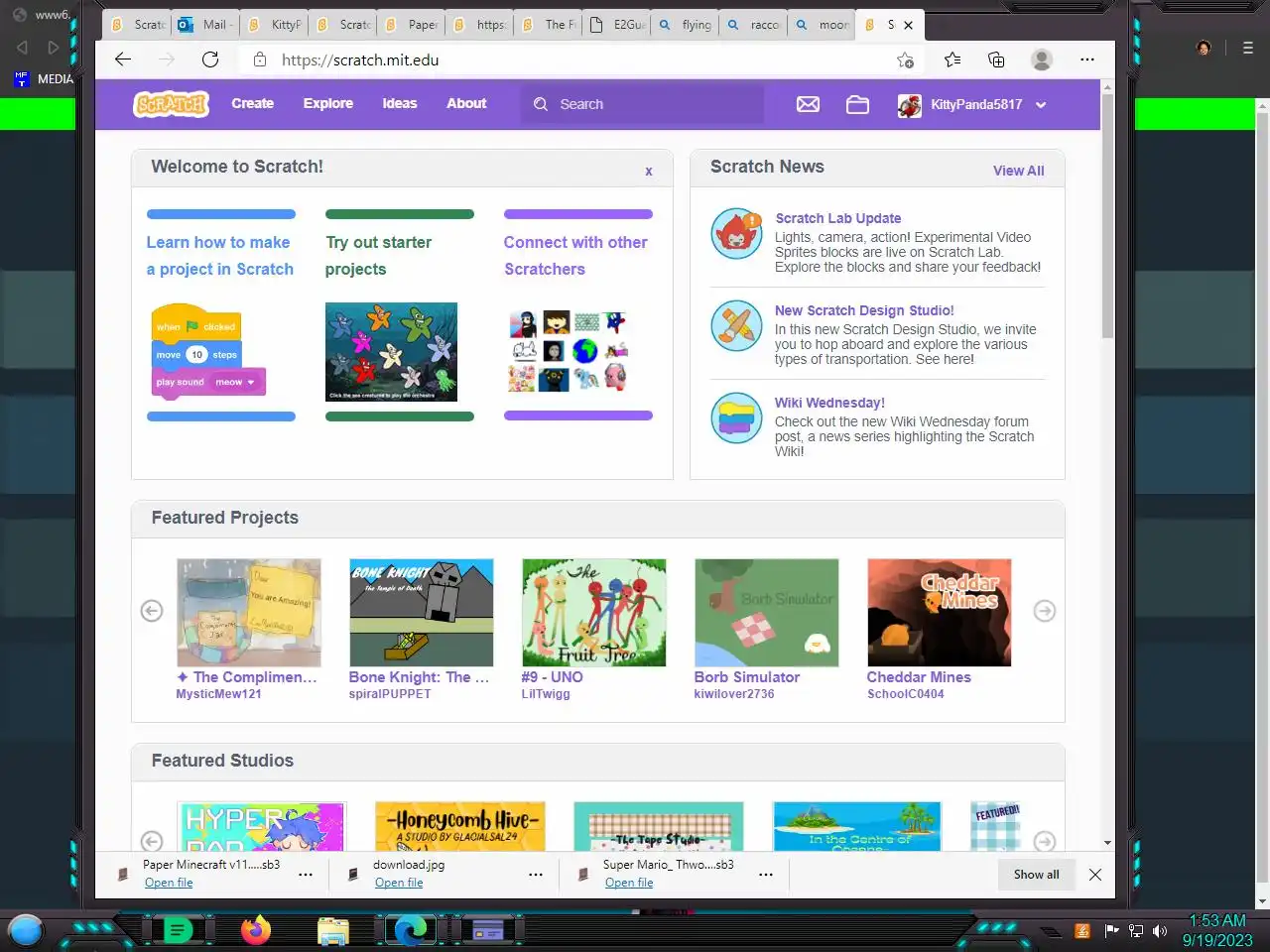The width and height of the screenshot is (1270, 952).
Task: Close the downloads bar
Action: (x=1095, y=874)
